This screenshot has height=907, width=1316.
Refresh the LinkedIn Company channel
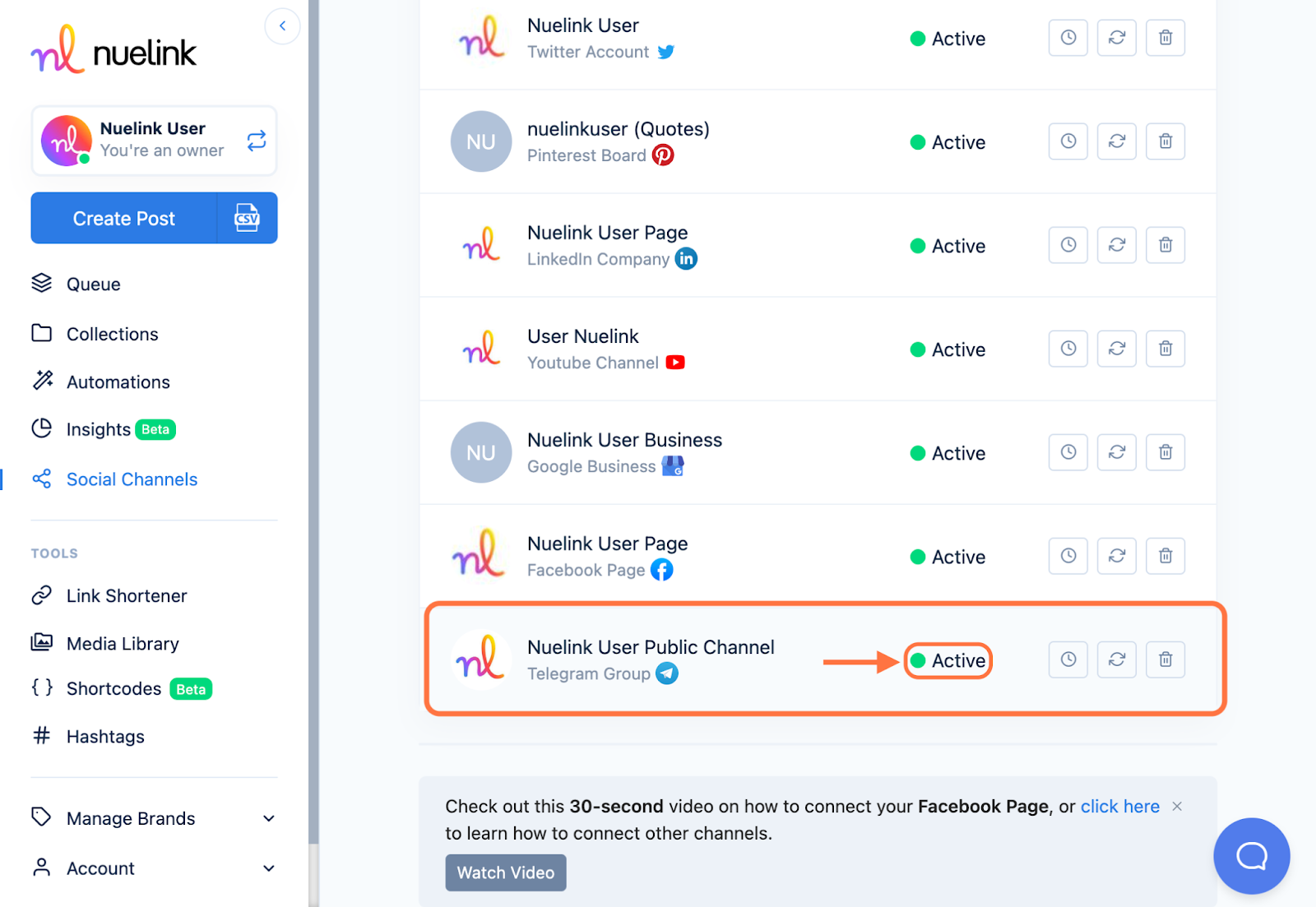point(1116,245)
